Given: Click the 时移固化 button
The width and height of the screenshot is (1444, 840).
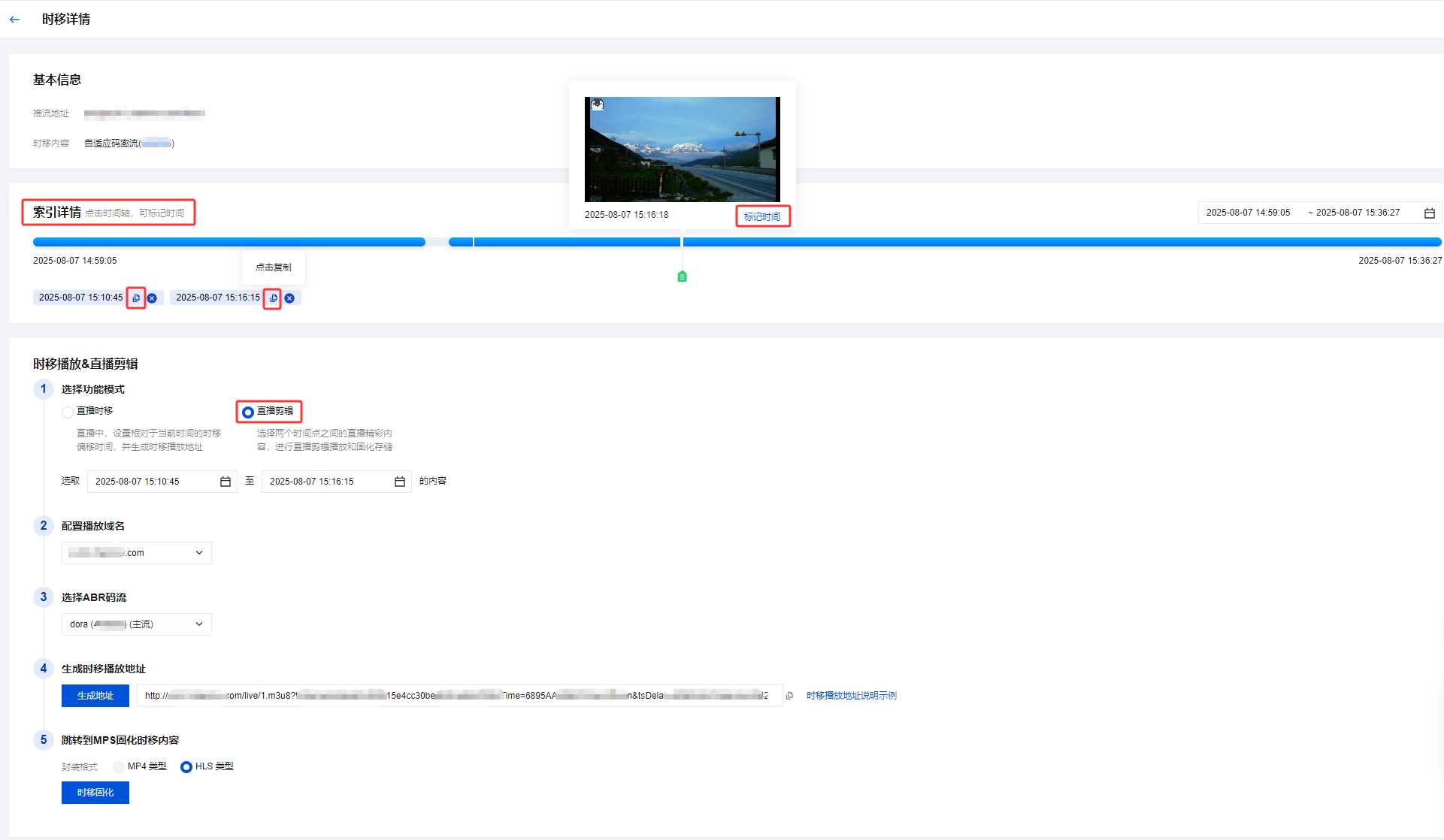Looking at the screenshot, I should coord(95,793).
